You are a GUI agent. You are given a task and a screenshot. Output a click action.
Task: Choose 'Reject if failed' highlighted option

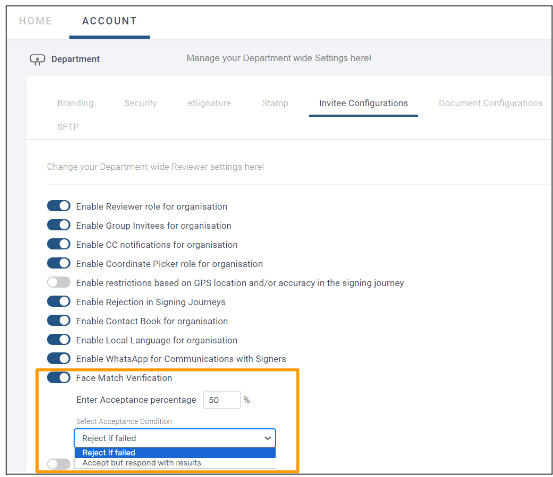point(175,452)
